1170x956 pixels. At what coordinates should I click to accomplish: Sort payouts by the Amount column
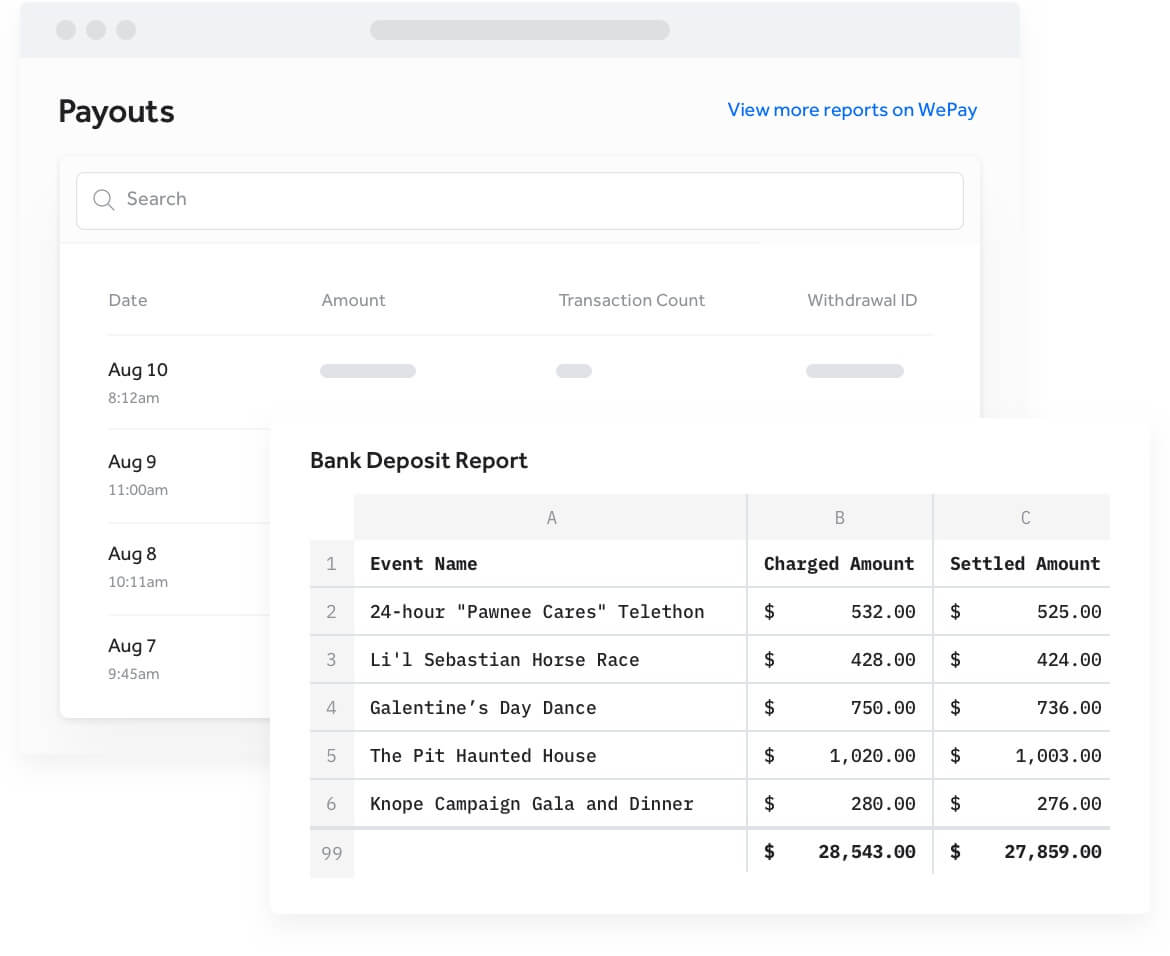click(x=353, y=300)
